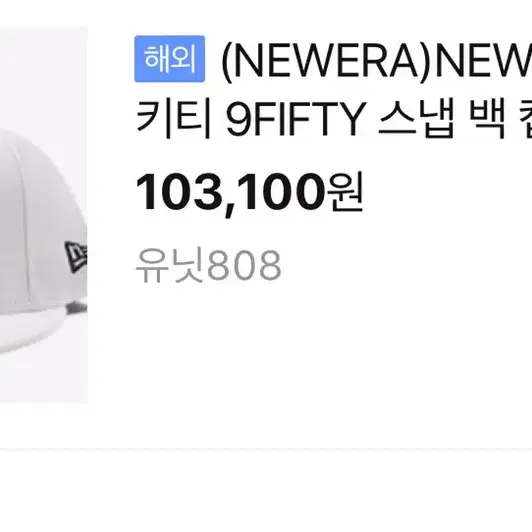Select the 103,100원 price text
Image resolution: width=532 pixels, height=532 pixels.
coord(249,194)
